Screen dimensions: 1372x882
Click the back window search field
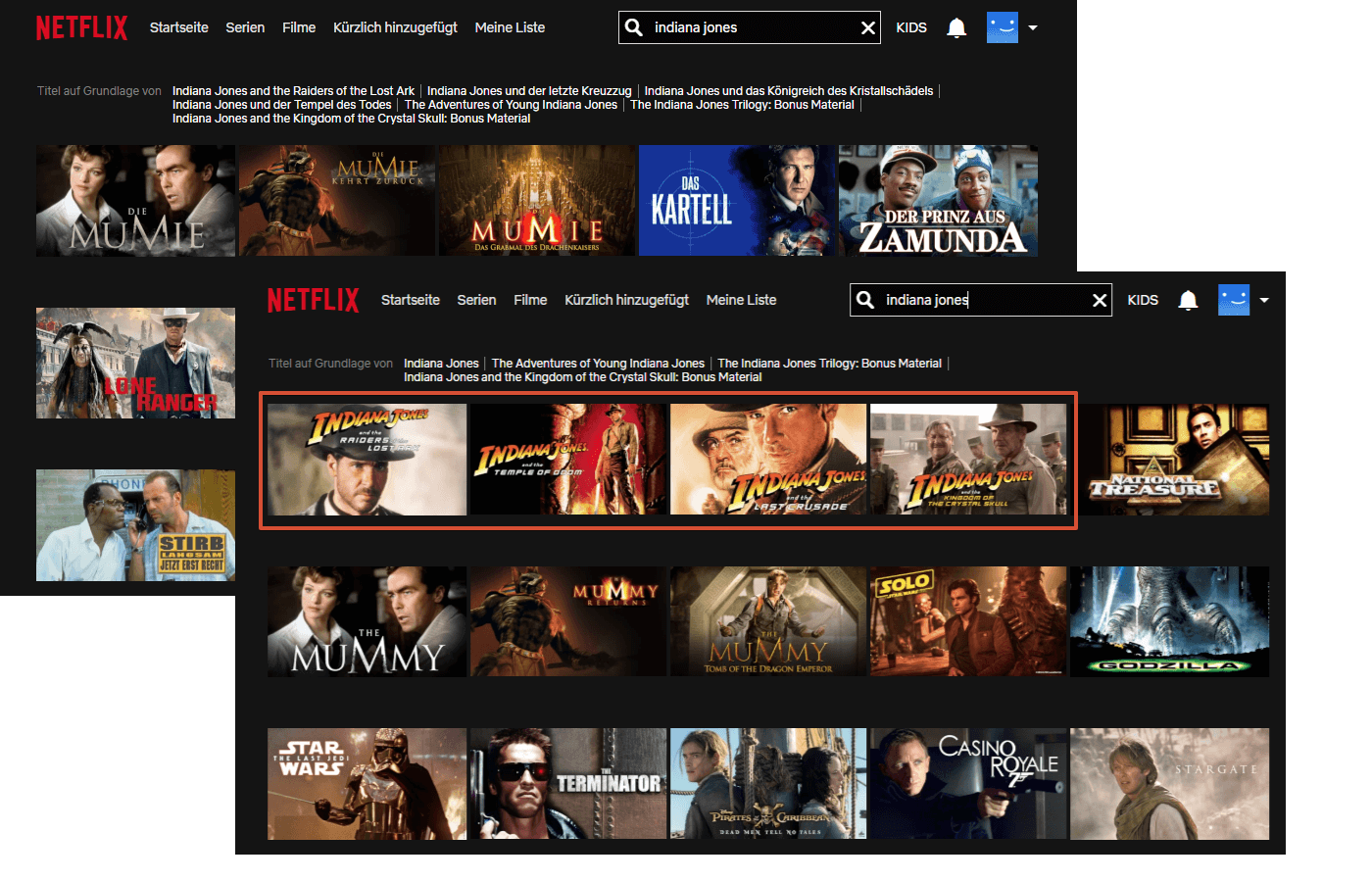click(x=750, y=27)
